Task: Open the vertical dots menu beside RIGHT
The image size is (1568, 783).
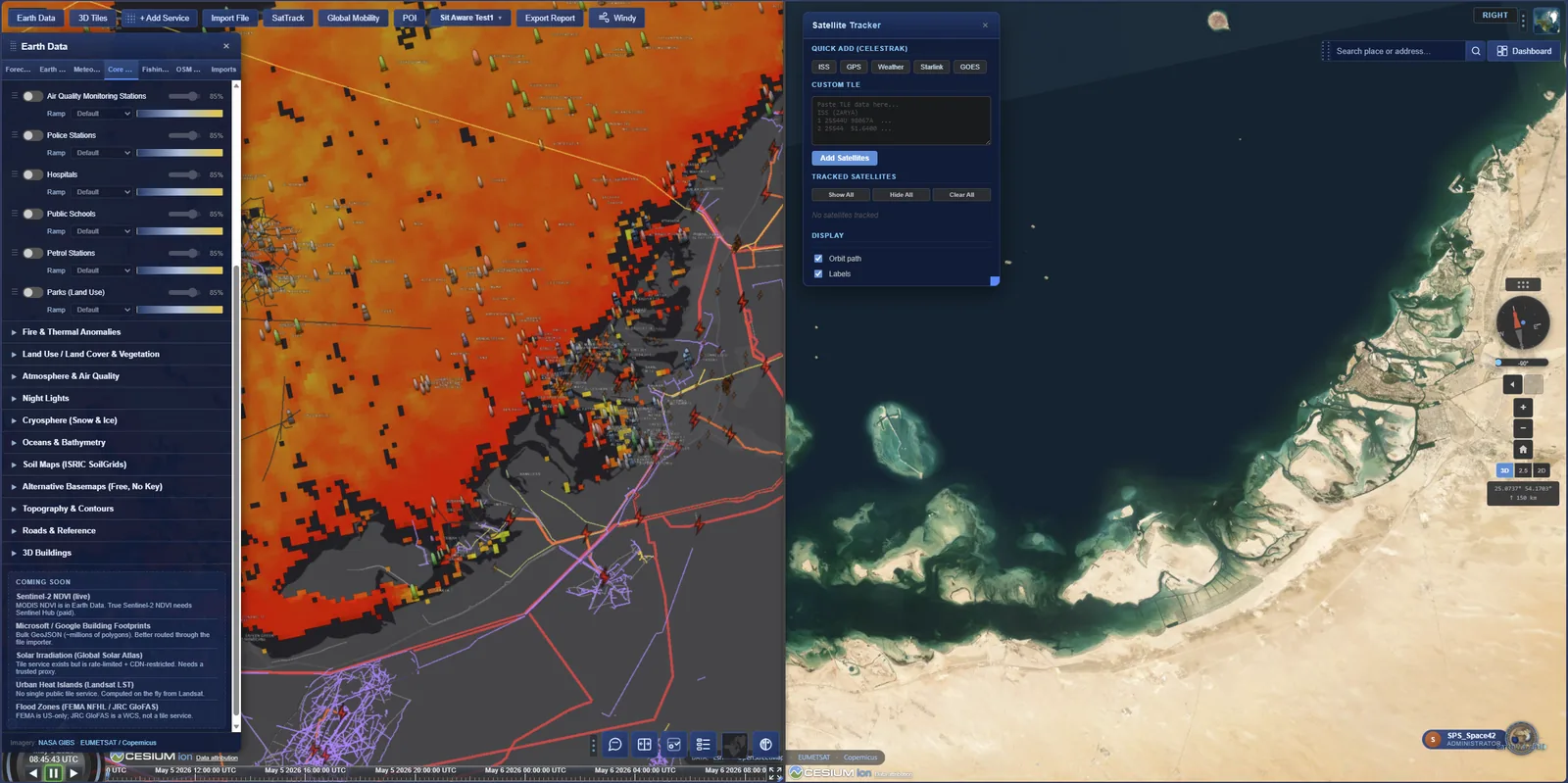Action: pyautogui.click(x=1523, y=20)
